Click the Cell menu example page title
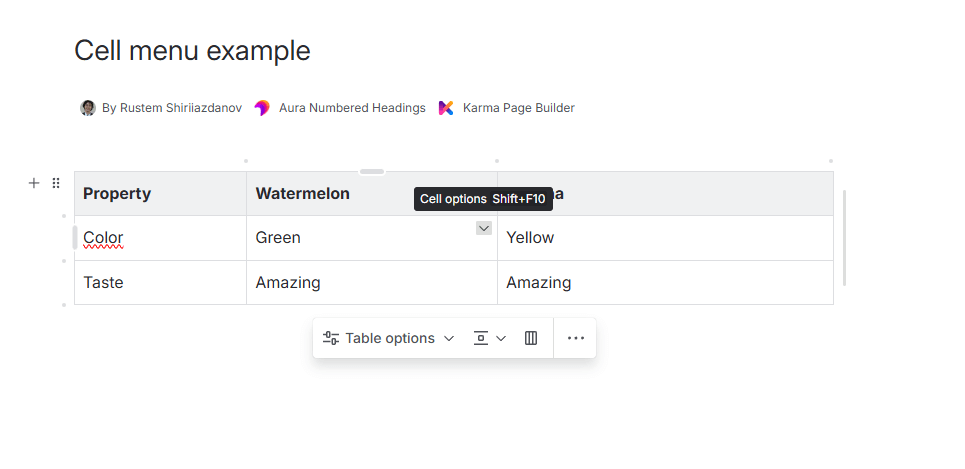Image resolution: width=965 pixels, height=469 pixels. tap(192, 50)
